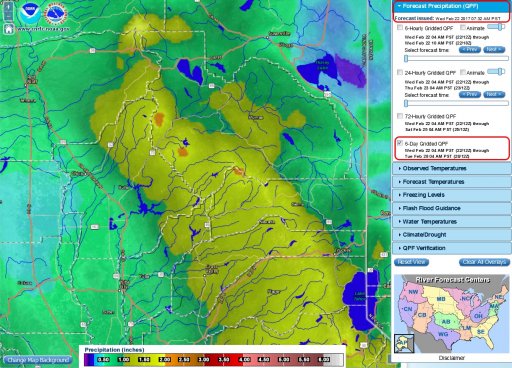The width and height of the screenshot is (512, 368).
Task: Click Prev for 6-Hourly forecast time
Action: [470, 50]
